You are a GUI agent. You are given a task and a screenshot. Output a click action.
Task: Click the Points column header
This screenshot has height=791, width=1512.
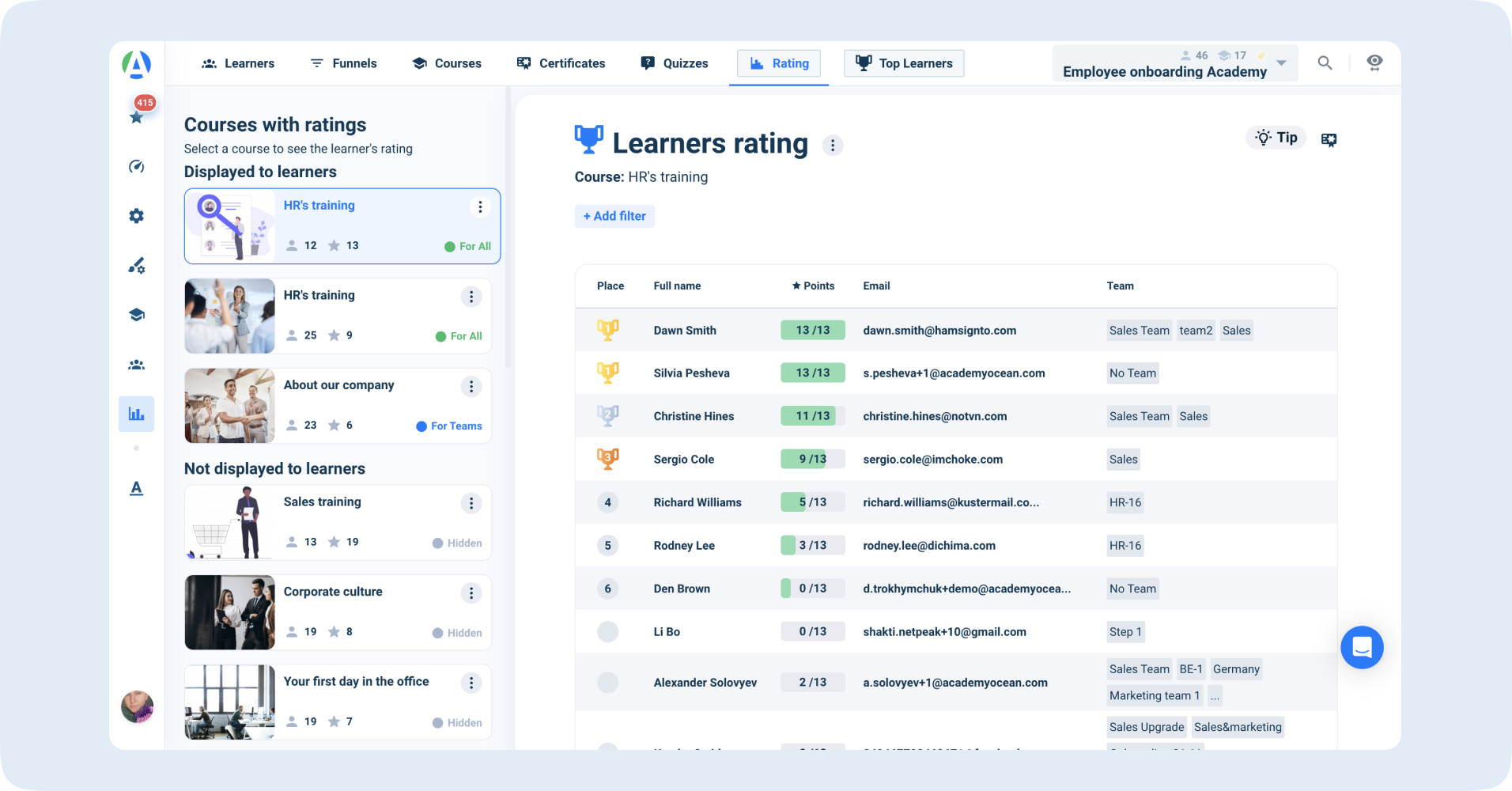(813, 286)
